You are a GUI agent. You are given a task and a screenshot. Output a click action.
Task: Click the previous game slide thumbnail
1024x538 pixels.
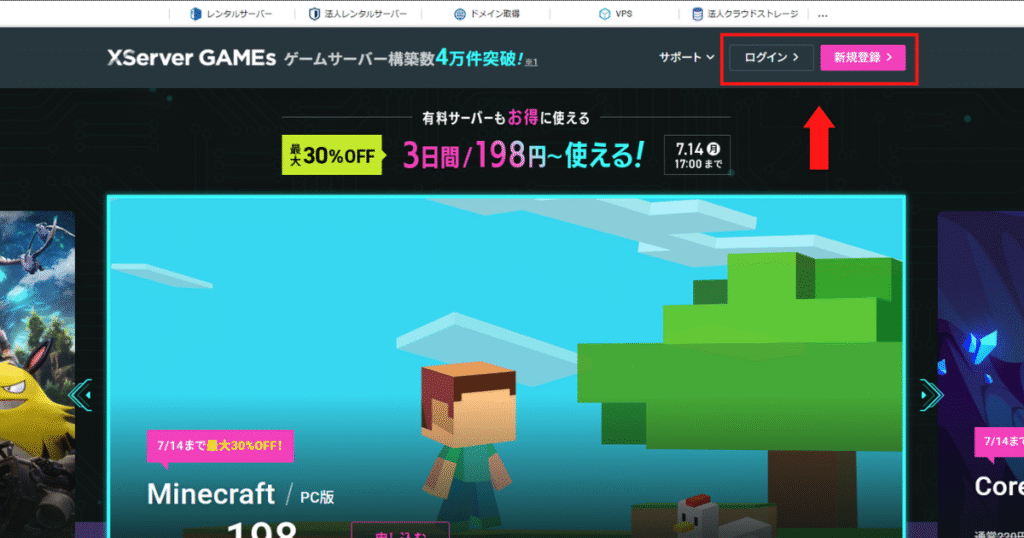coord(37,374)
